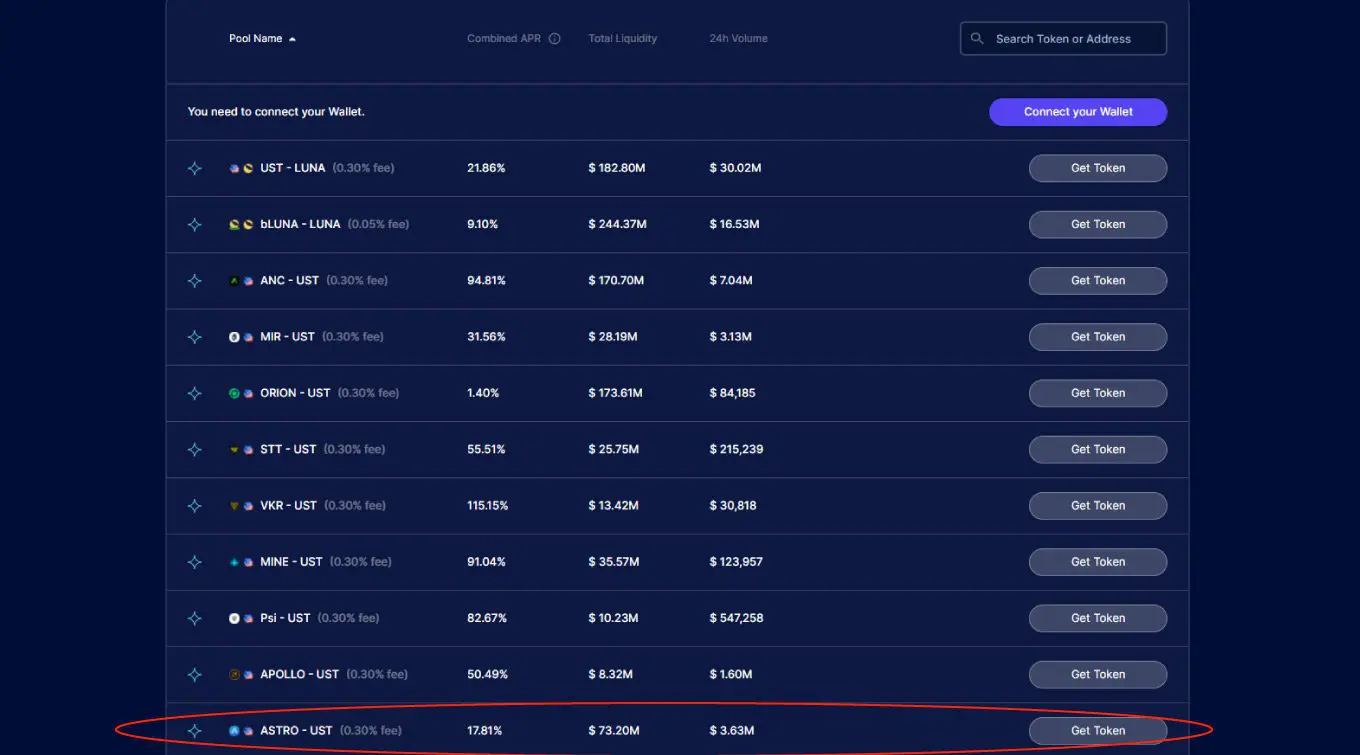Click the Combined APR column header
This screenshot has width=1360, height=755.
504,39
